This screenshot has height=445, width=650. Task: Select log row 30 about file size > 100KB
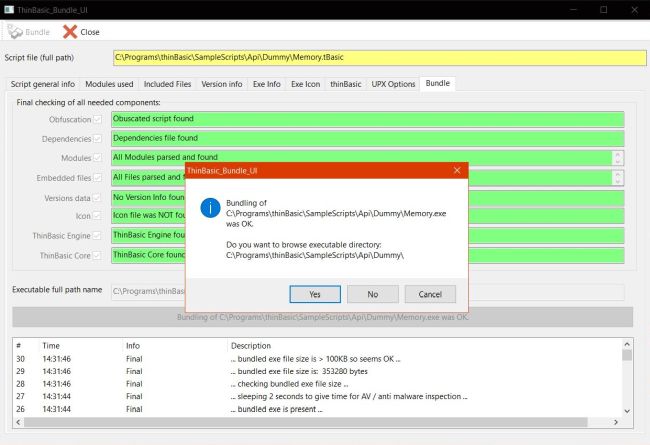point(318,359)
